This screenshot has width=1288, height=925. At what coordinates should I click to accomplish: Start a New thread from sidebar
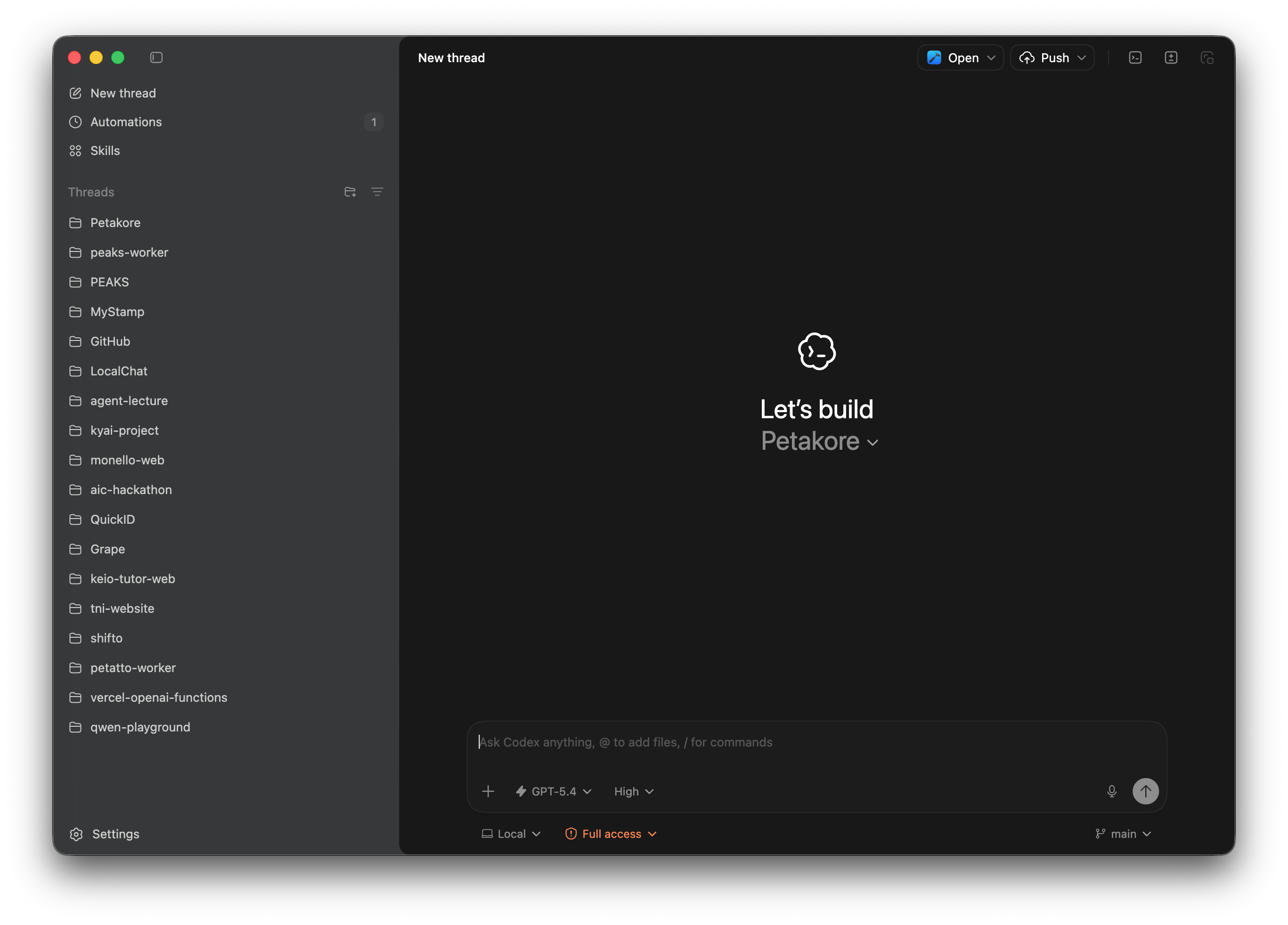coord(226,93)
